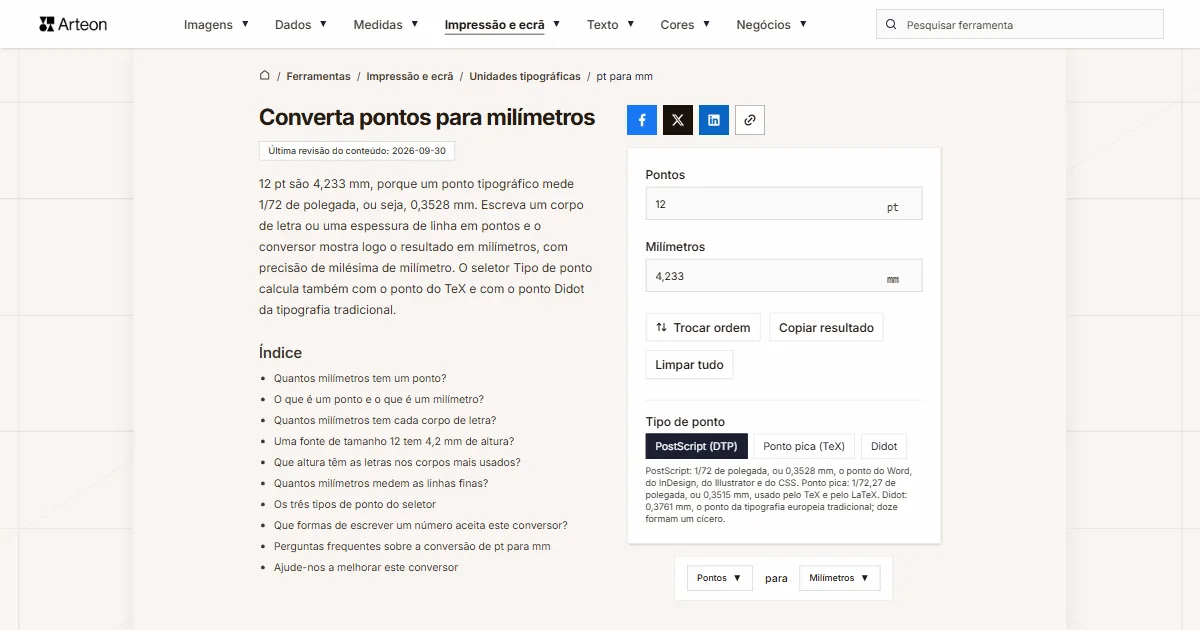Open the Dados menu

[x=301, y=25]
